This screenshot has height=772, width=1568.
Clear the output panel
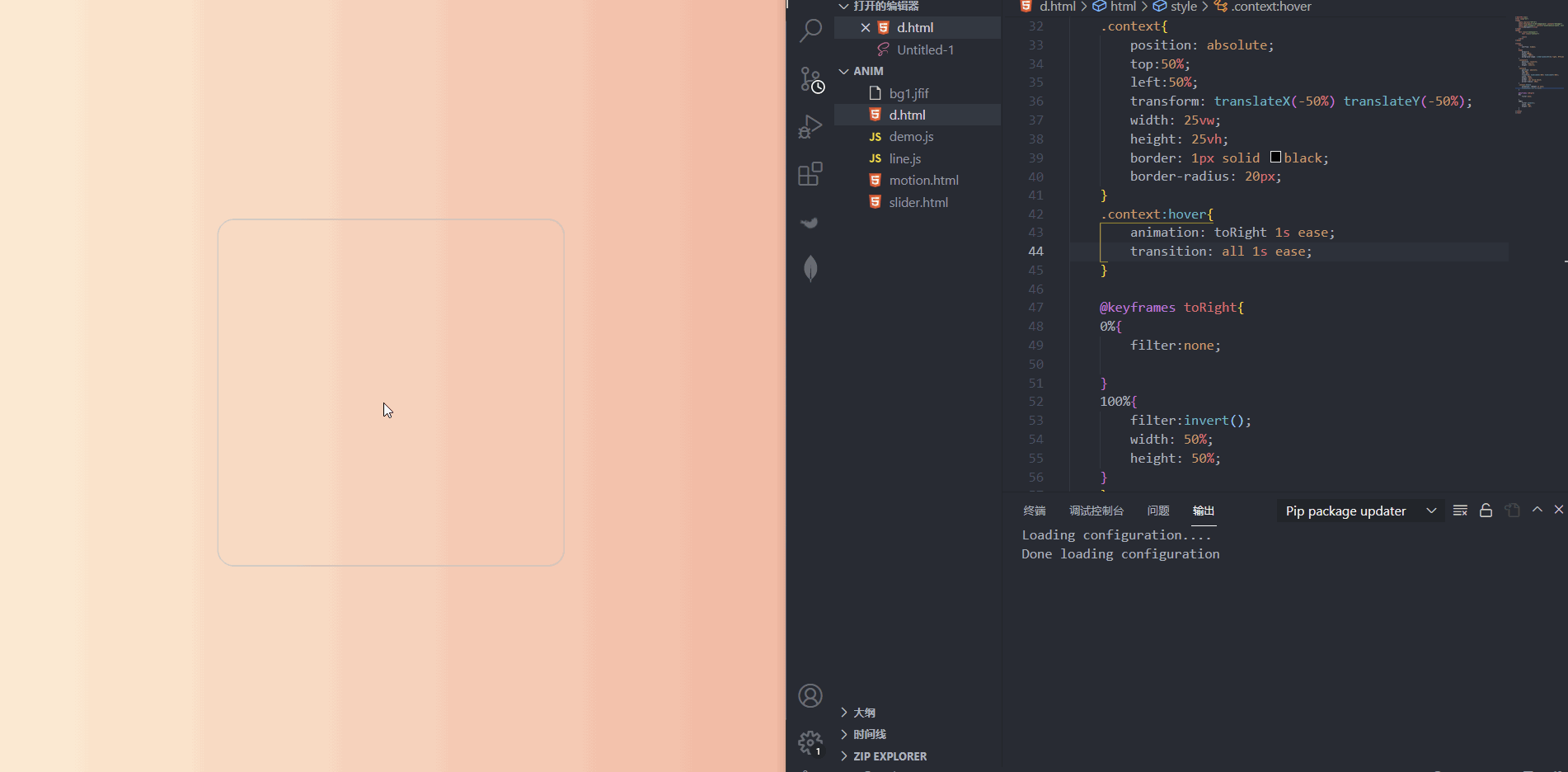coord(1460,511)
